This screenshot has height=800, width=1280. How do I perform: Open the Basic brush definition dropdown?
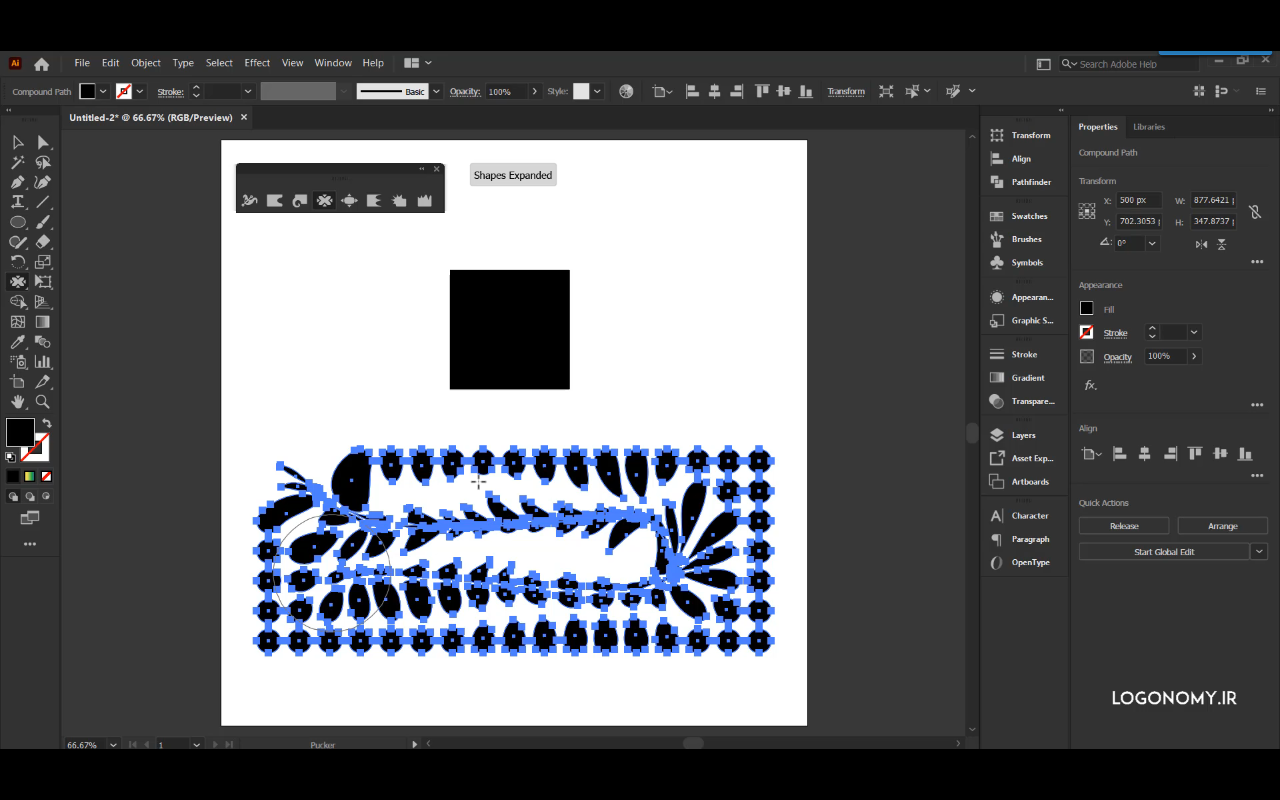pos(436,92)
